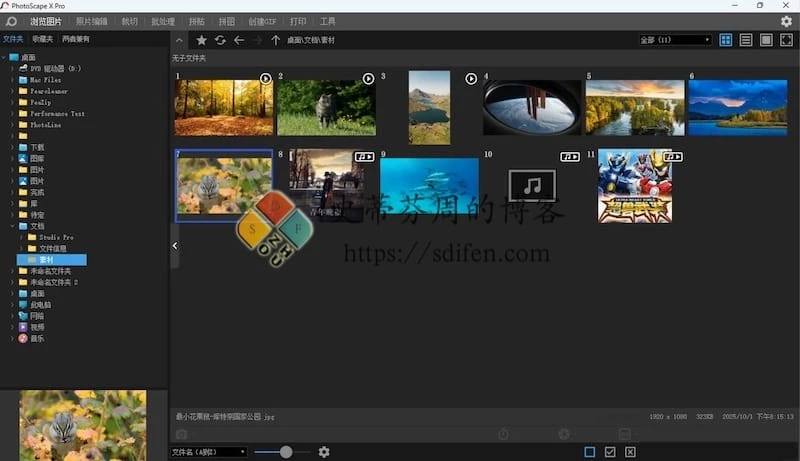Image resolution: width=800 pixels, height=461 pixels.
Task: Click the play icon on thumbnail 3
Action: [x=471, y=79]
